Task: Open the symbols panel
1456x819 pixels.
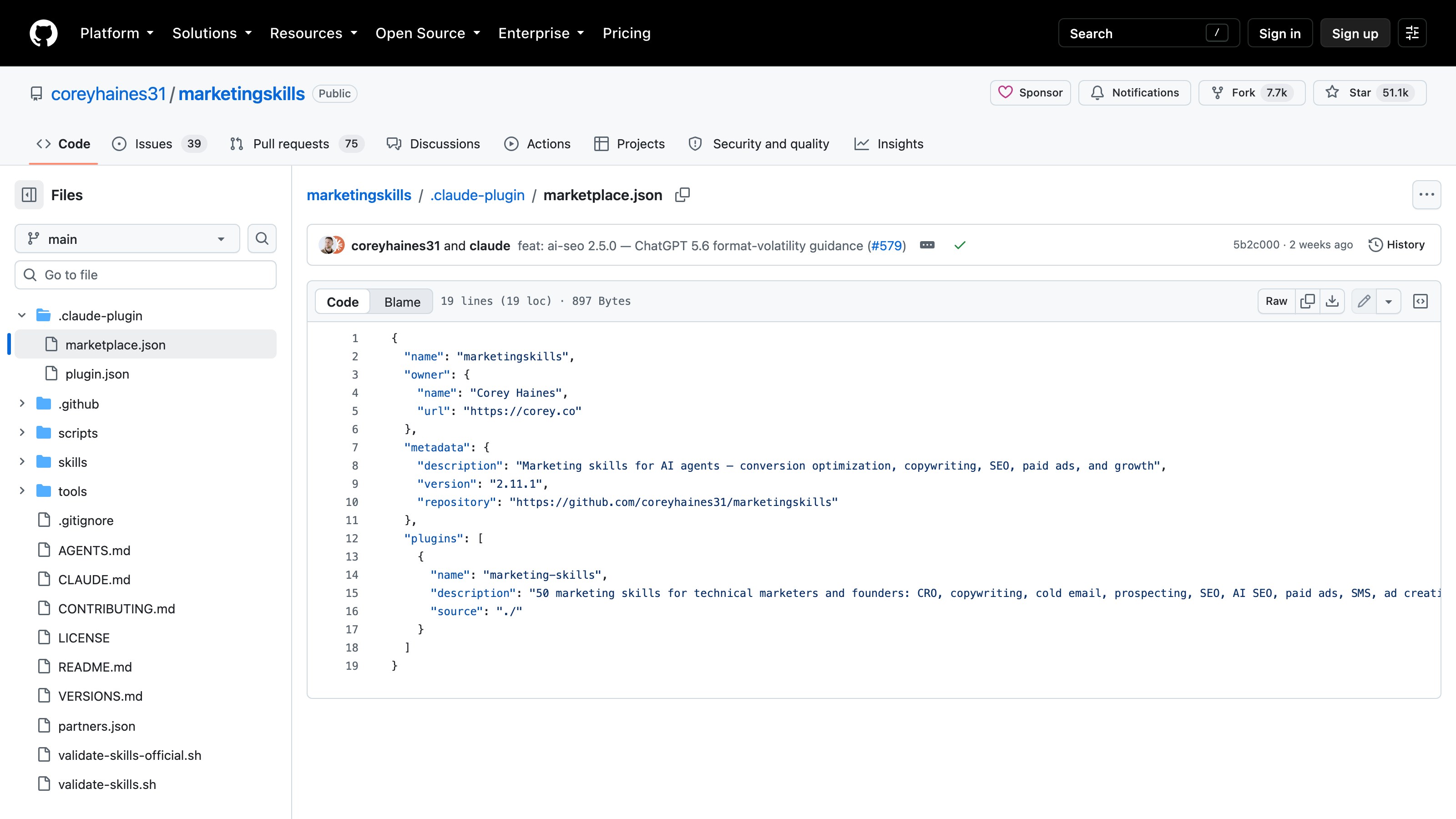Action: point(1421,301)
